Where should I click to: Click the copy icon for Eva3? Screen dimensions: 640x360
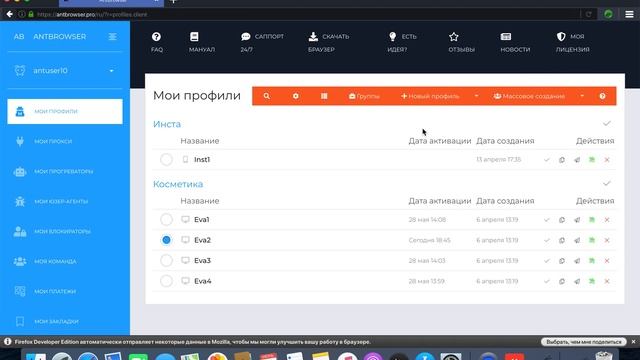tap(562, 260)
